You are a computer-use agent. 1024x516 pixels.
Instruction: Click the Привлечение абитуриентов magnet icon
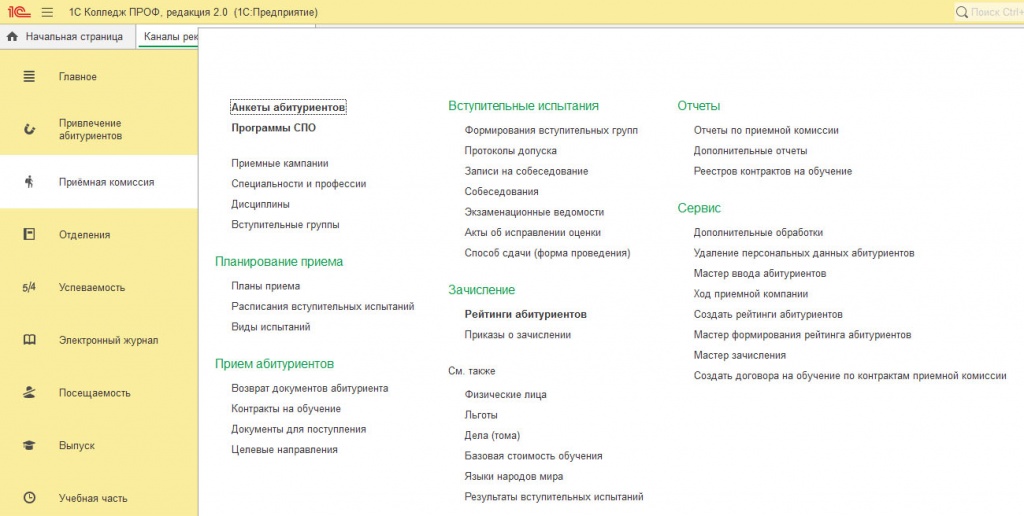pos(29,129)
